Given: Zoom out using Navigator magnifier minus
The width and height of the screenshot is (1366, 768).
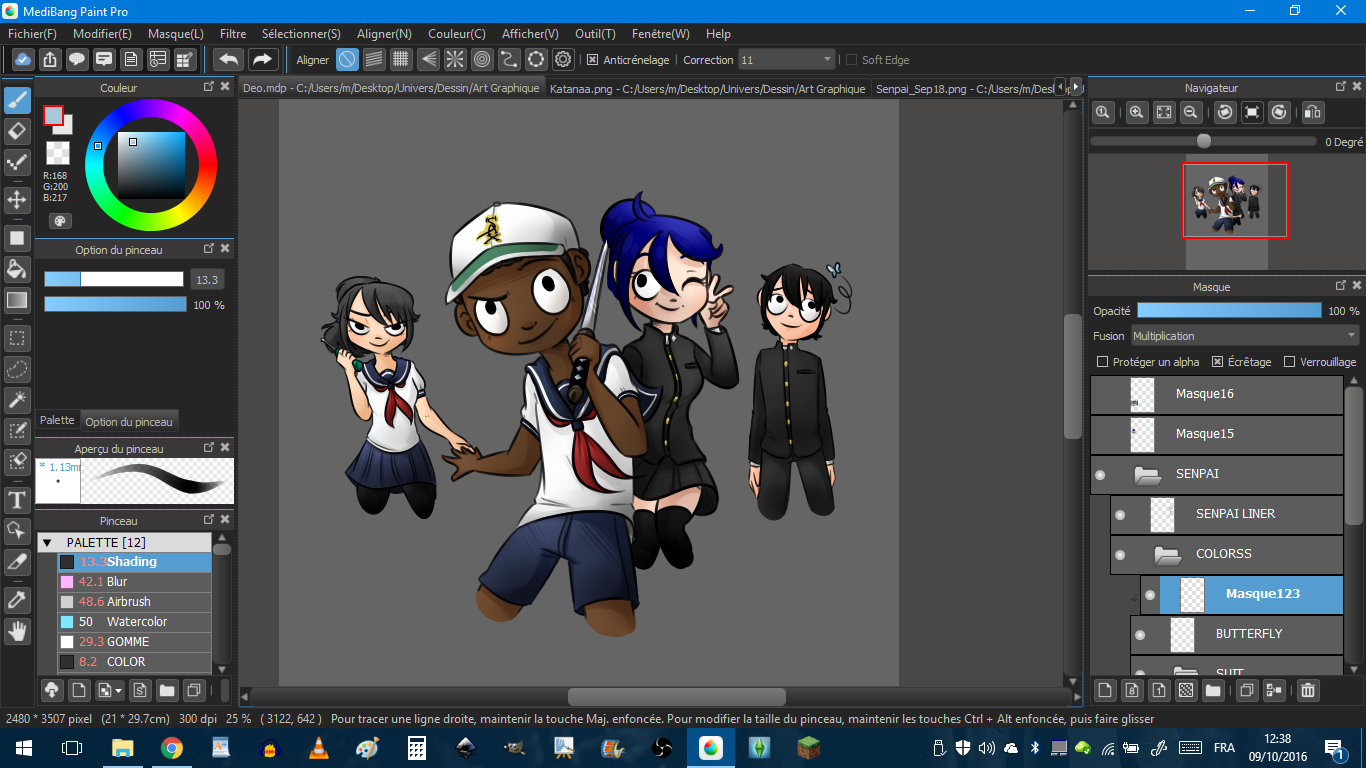Looking at the screenshot, I should pos(1191,113).
